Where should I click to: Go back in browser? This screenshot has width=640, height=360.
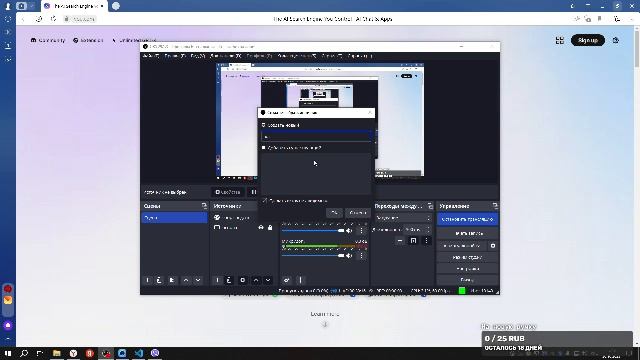pos(24,19)
